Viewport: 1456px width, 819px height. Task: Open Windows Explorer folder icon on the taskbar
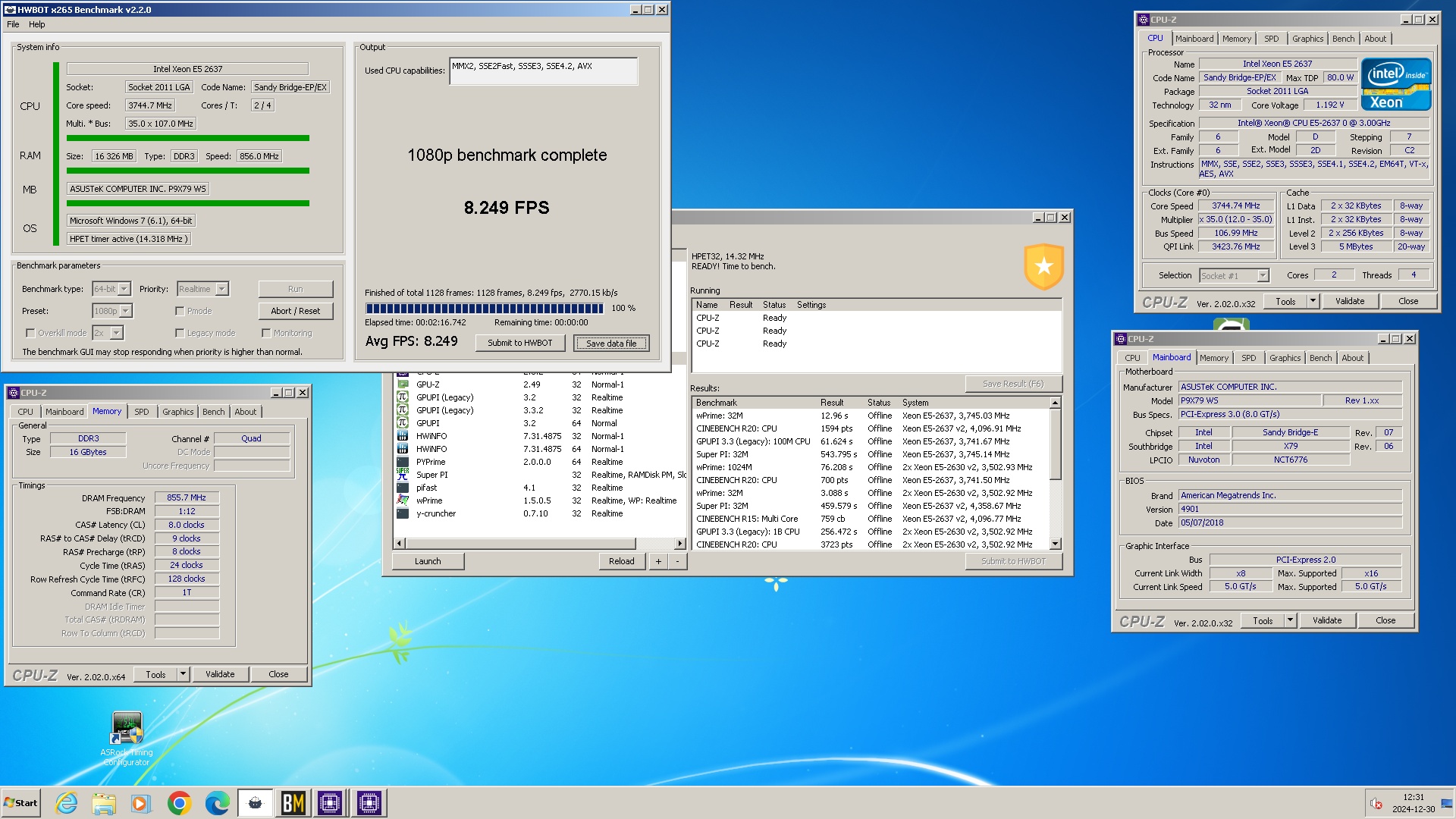pos(104,803)
